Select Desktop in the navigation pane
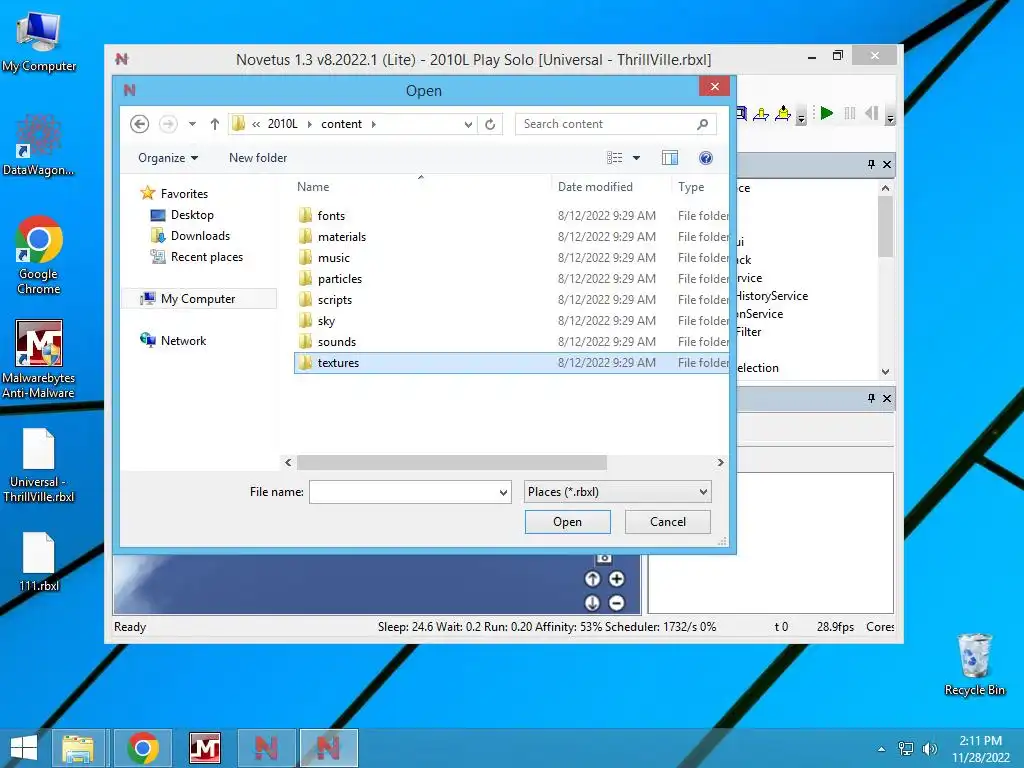This screenshot has height=768, width=1024. pos(192,215)
